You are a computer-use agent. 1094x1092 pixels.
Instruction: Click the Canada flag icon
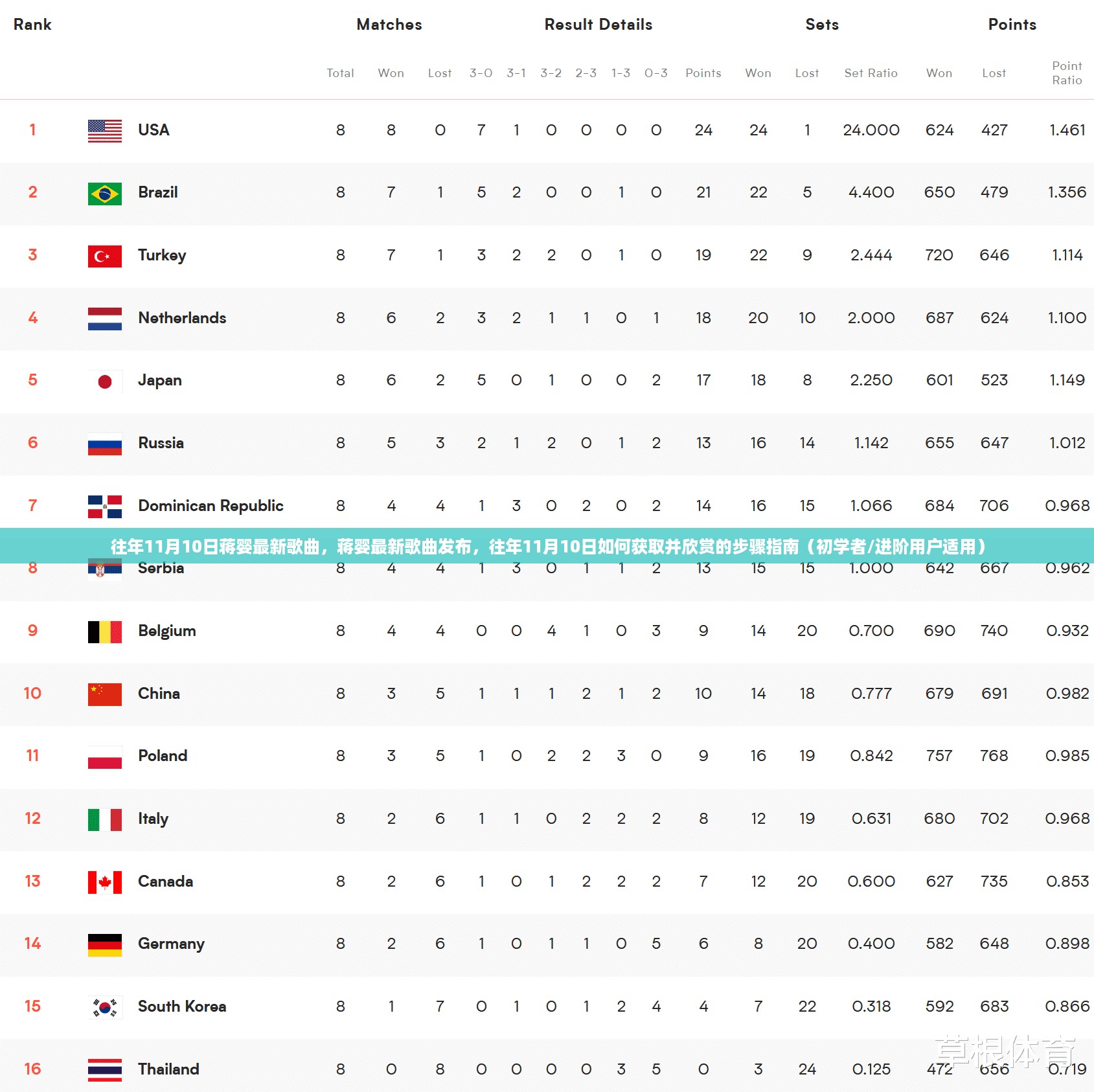[x=104, y=882]
